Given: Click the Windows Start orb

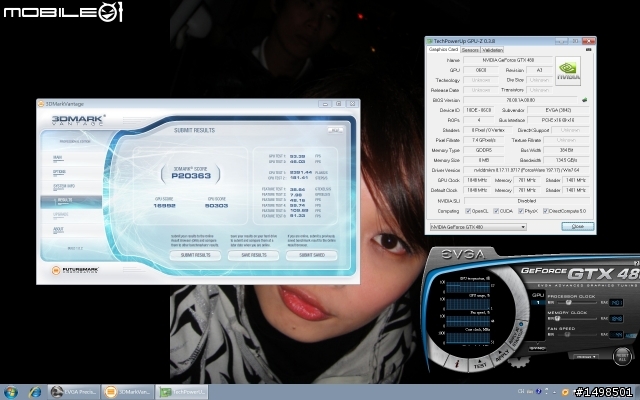Looking at the screenshot, I should pyautogui.click(x=11, y=392).
